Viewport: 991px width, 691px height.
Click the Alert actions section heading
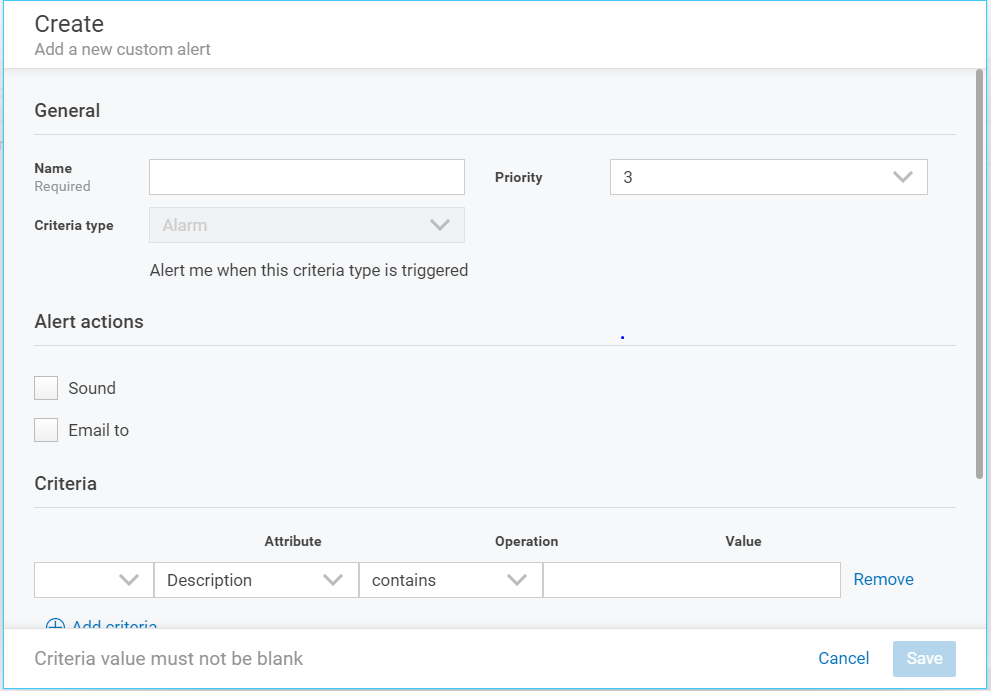coord(88,322)
